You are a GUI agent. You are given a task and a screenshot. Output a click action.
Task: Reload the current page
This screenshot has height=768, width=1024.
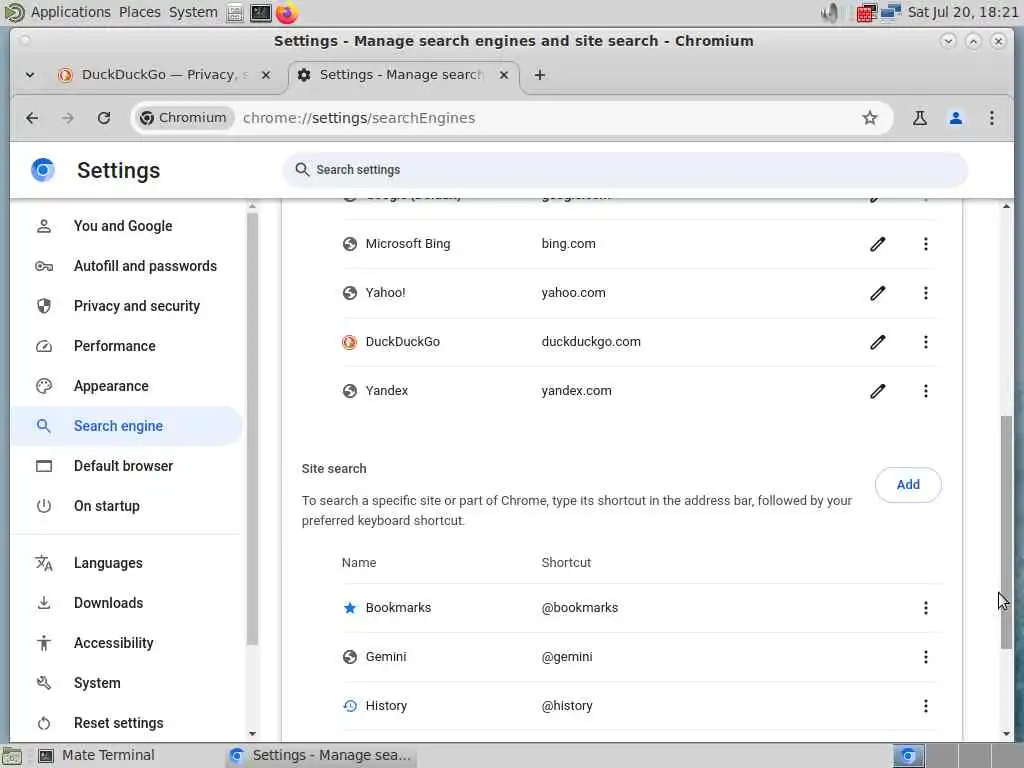click(x=104, y=118)
